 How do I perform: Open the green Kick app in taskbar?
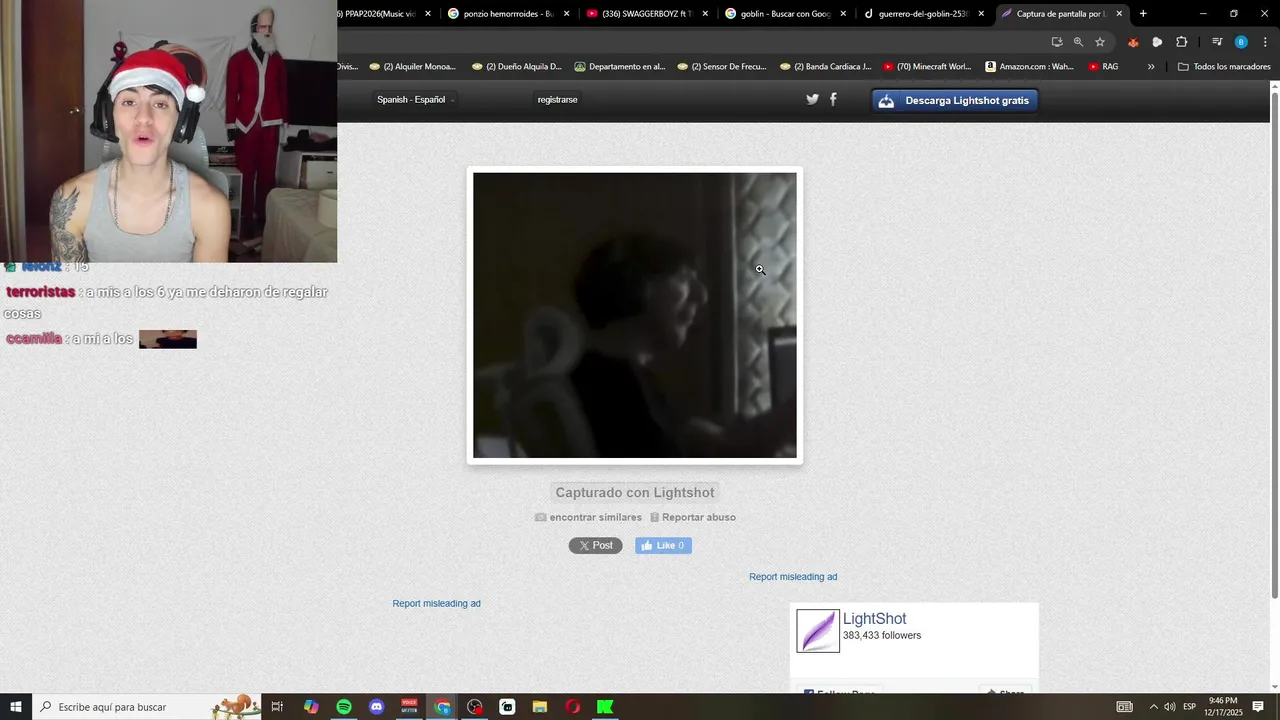[x=605, y=707]
